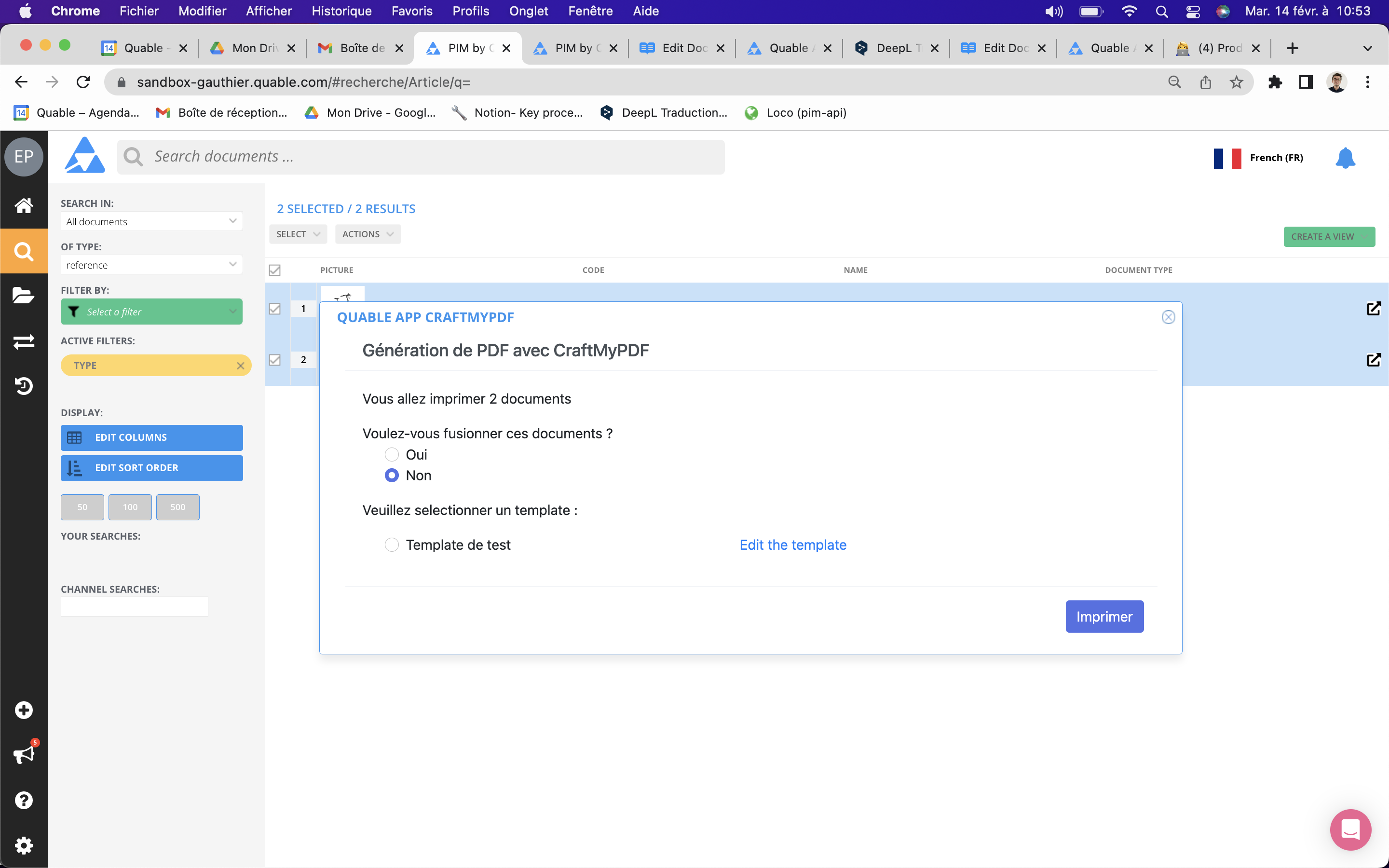
Task: Click the home icon in sidebar
Action: point(24,205)
